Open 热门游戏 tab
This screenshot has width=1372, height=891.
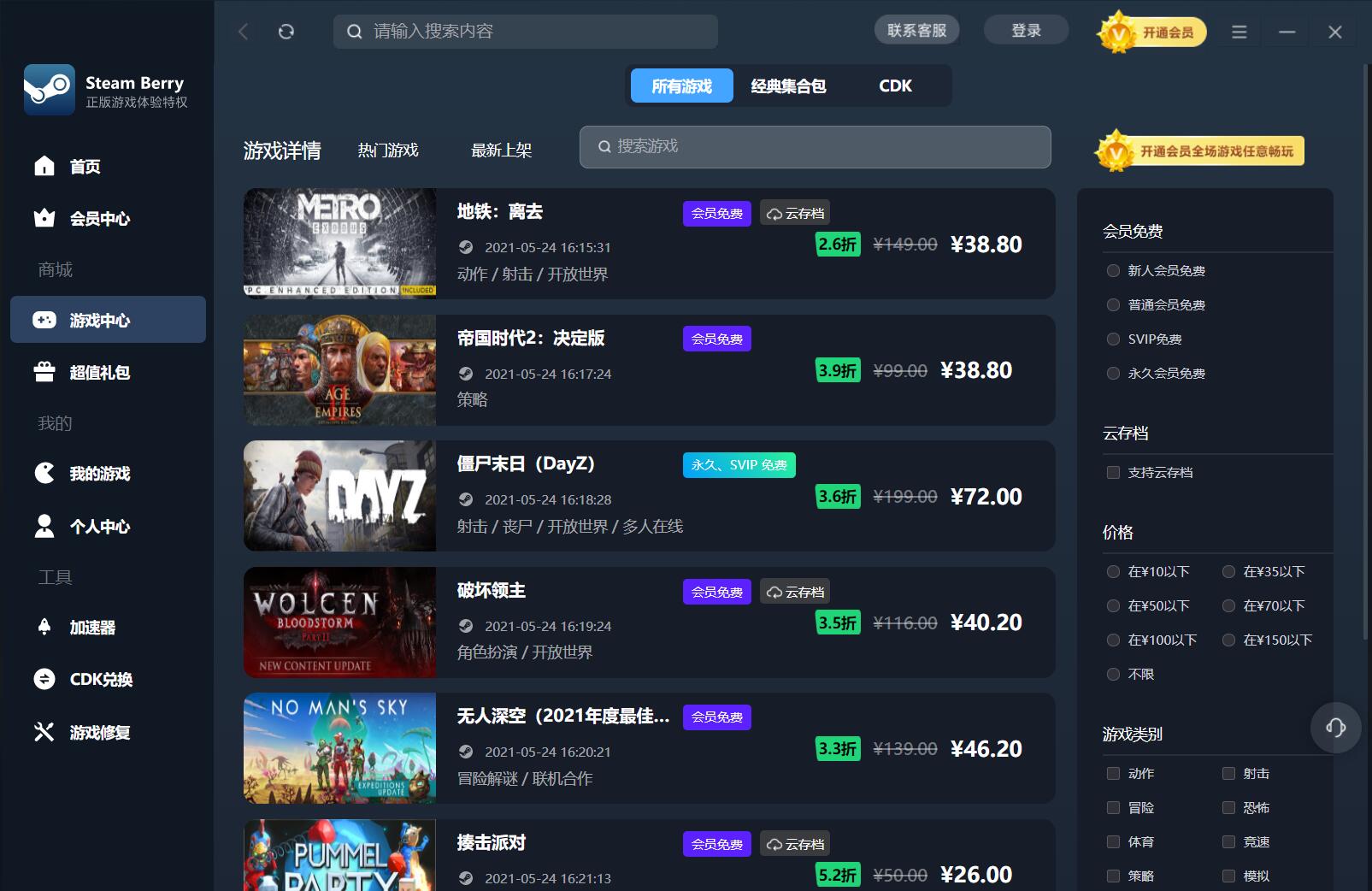point(388,150)
